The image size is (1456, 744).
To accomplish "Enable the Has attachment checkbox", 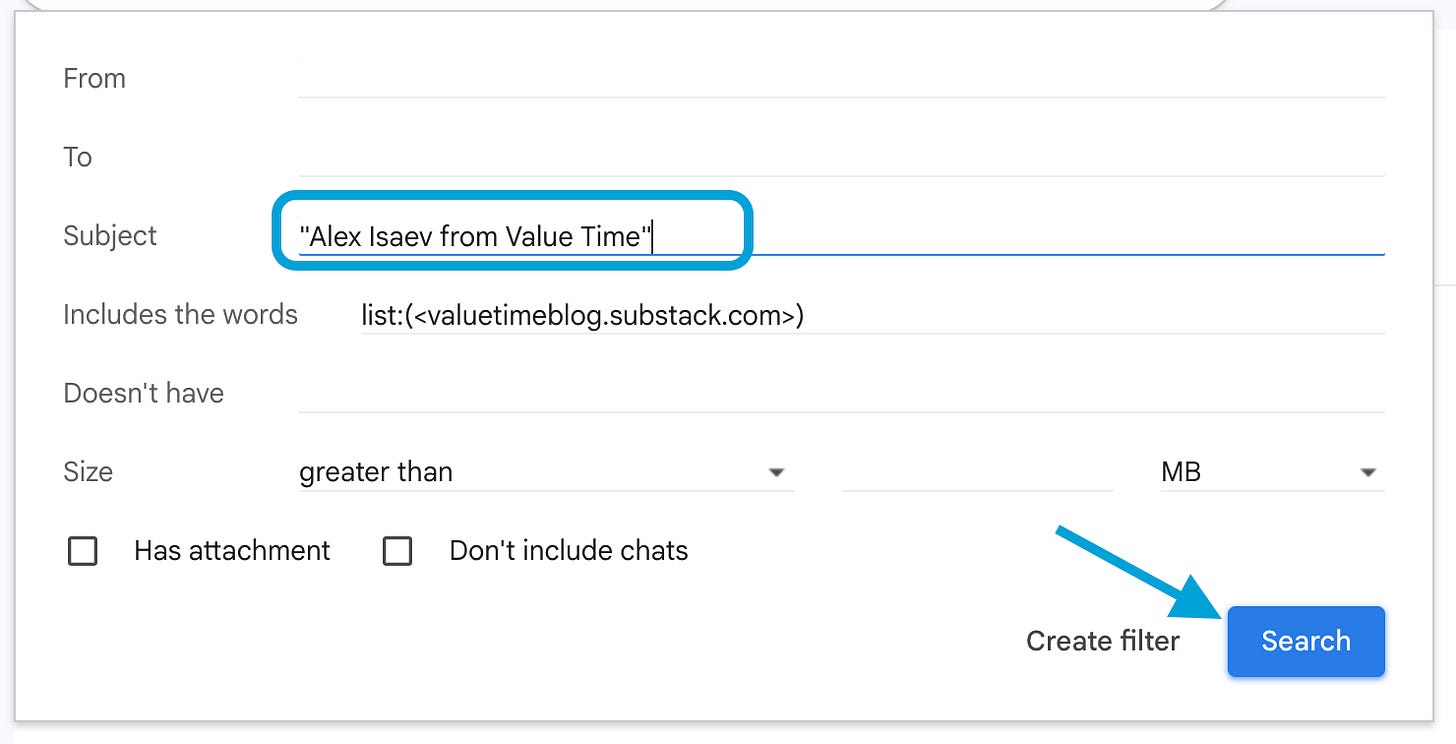I will [82, 551].
